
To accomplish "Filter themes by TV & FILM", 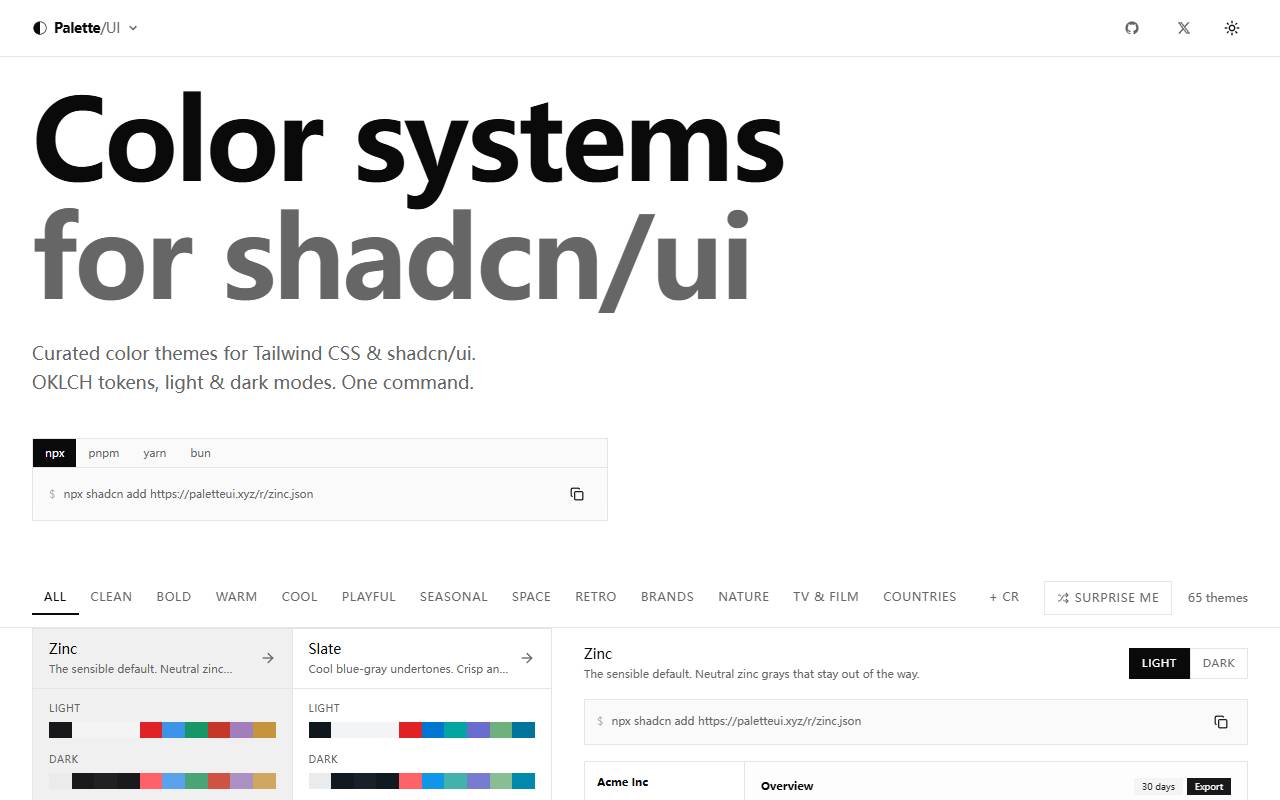I will pos(826,597).
